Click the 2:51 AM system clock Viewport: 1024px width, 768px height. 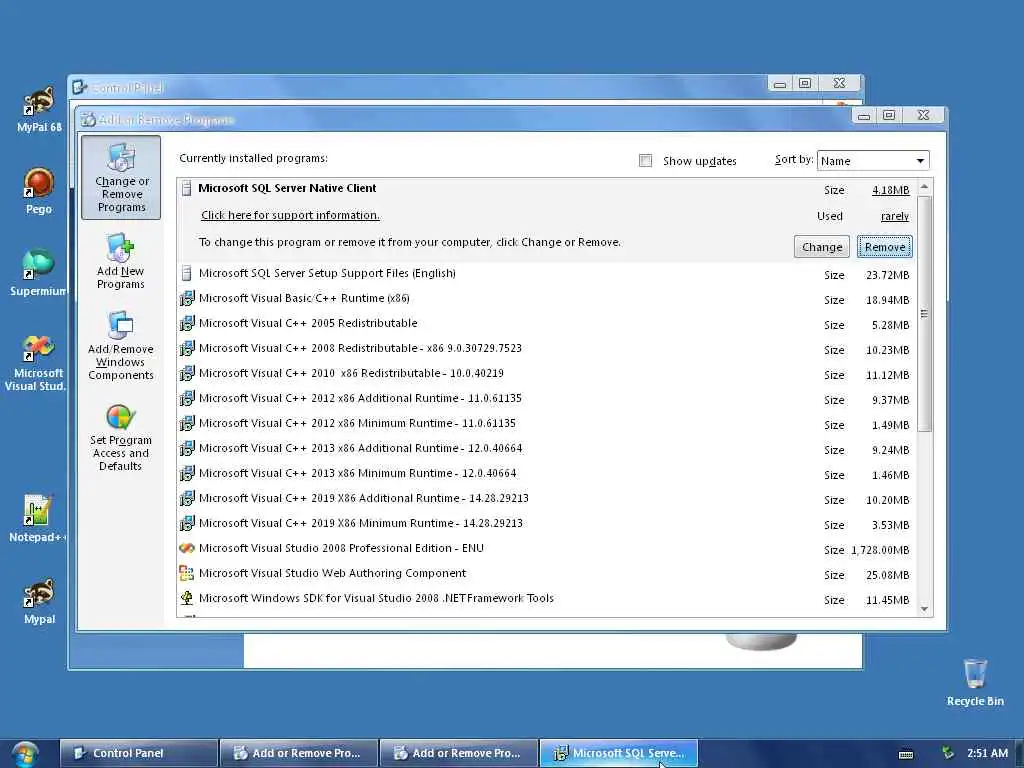coord(987,753)
